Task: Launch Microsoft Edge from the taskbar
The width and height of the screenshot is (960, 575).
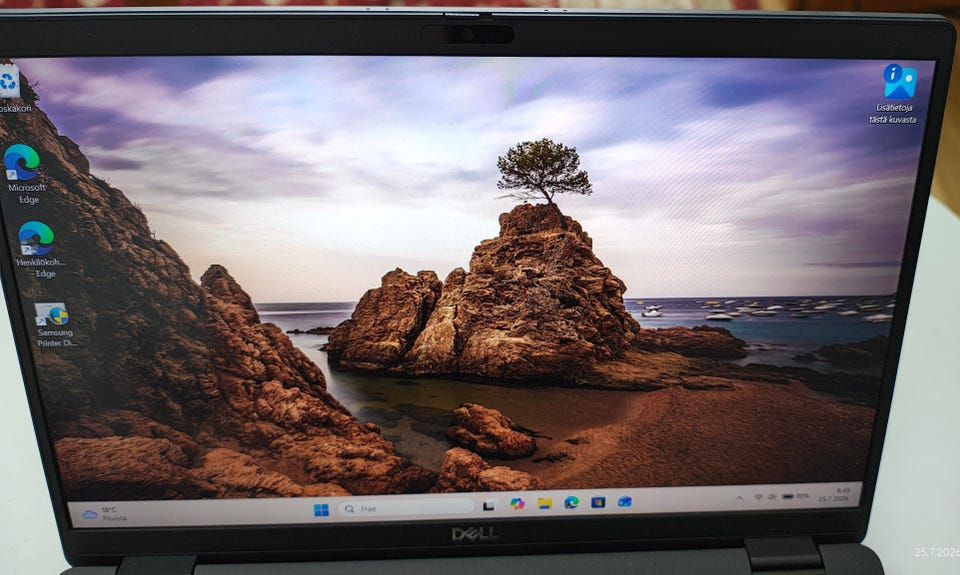Action: pyautogui.click(x=571, y=503)
